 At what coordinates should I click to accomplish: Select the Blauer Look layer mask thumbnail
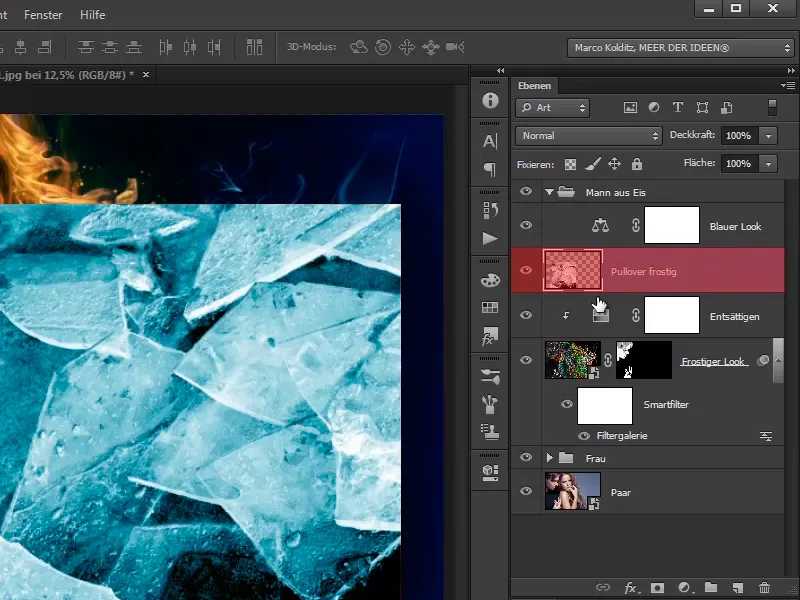(672, 225)
